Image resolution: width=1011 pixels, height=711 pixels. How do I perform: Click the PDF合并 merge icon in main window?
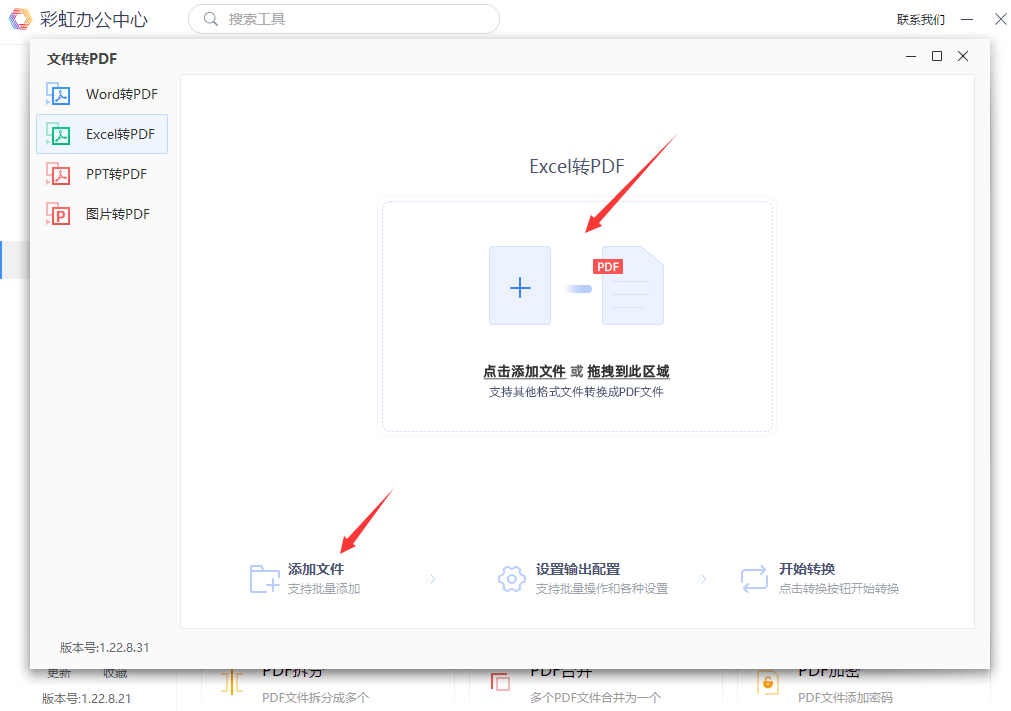[500, 682]
